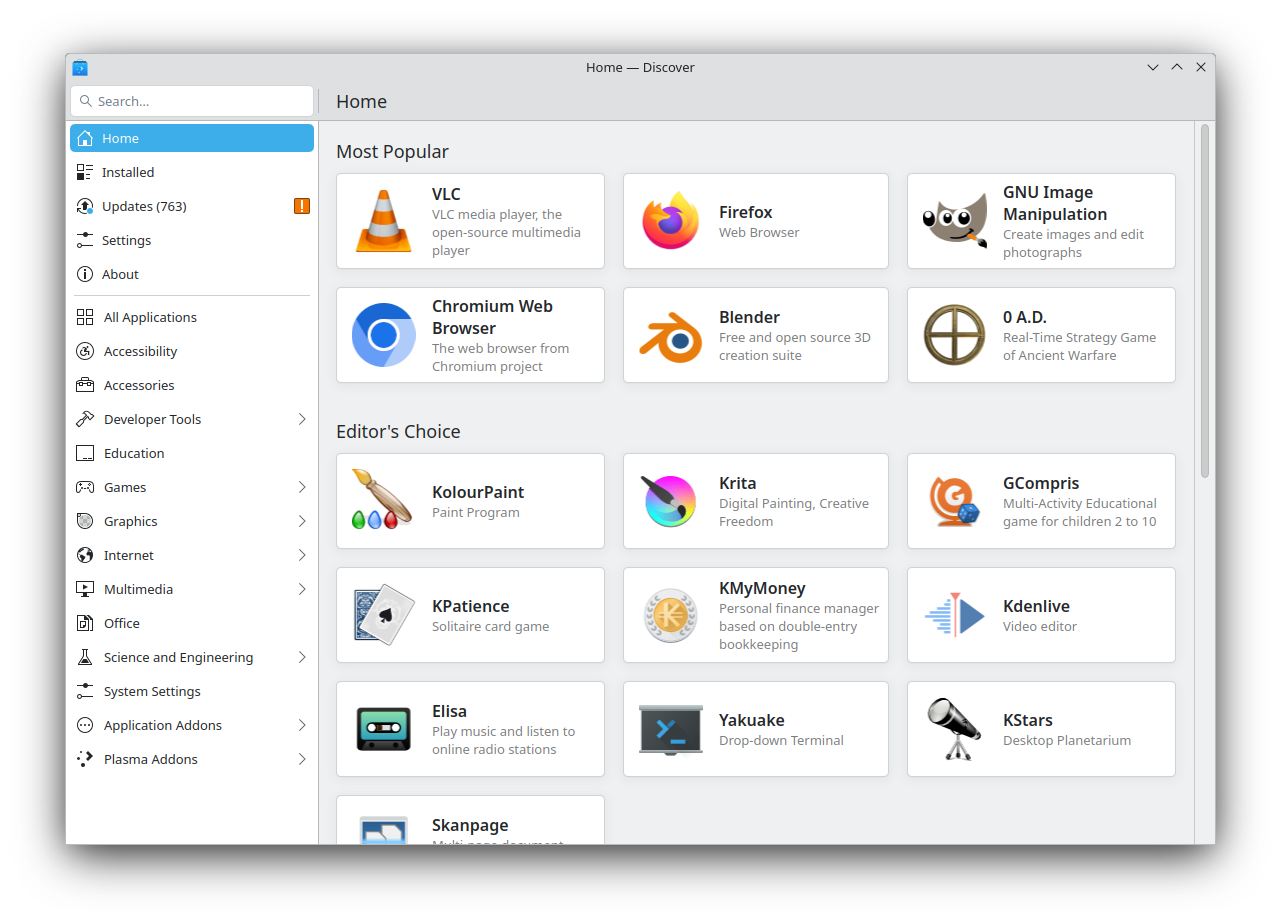Click the Games controller icon
This screenshot has width=1281, height=922.
point(85,487)
